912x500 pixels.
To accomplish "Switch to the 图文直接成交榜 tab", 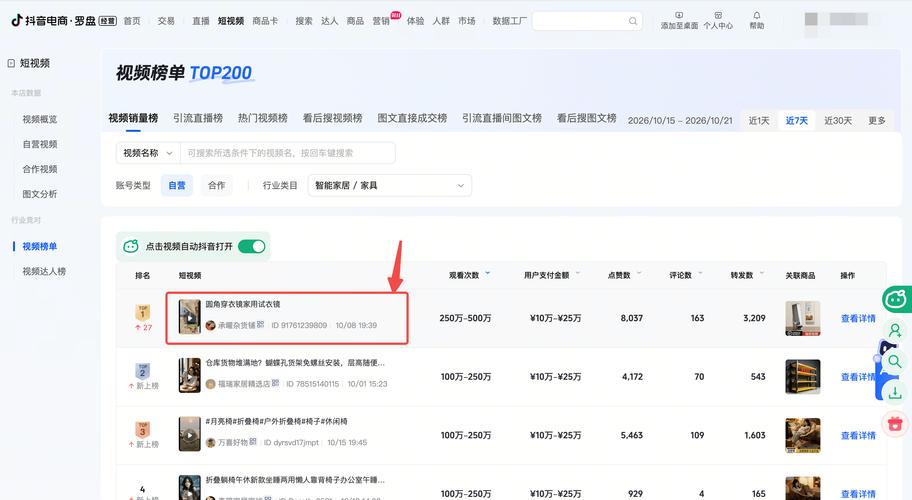I will [412, 118].
